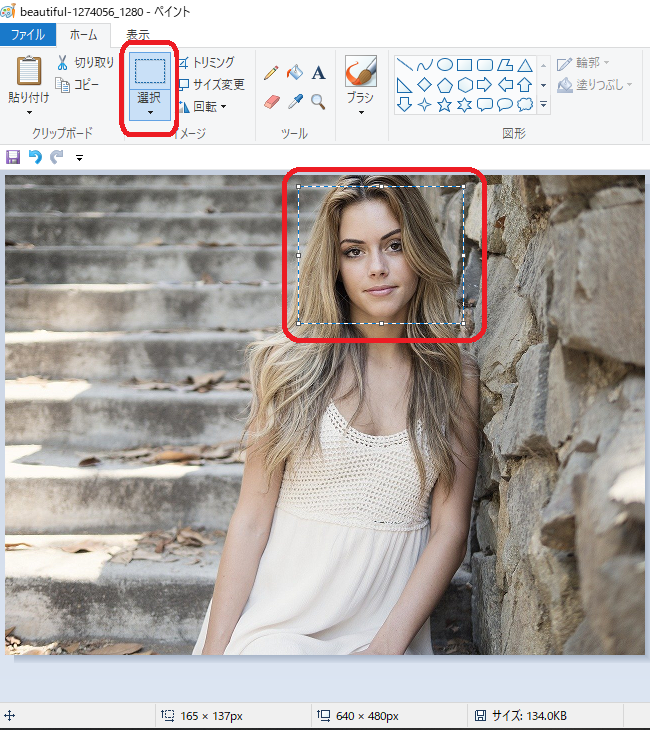Select the Right arrow shape
The width and height of the screenshot is (650, 730).
[x=485, y=85]
